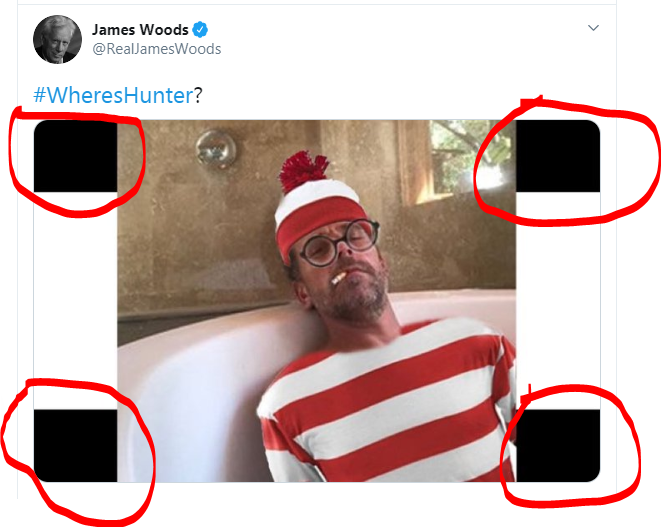The width and height of the screenshot is (661, 527).
Task: Click the James Woods display name
Action: tap(140, 30)
